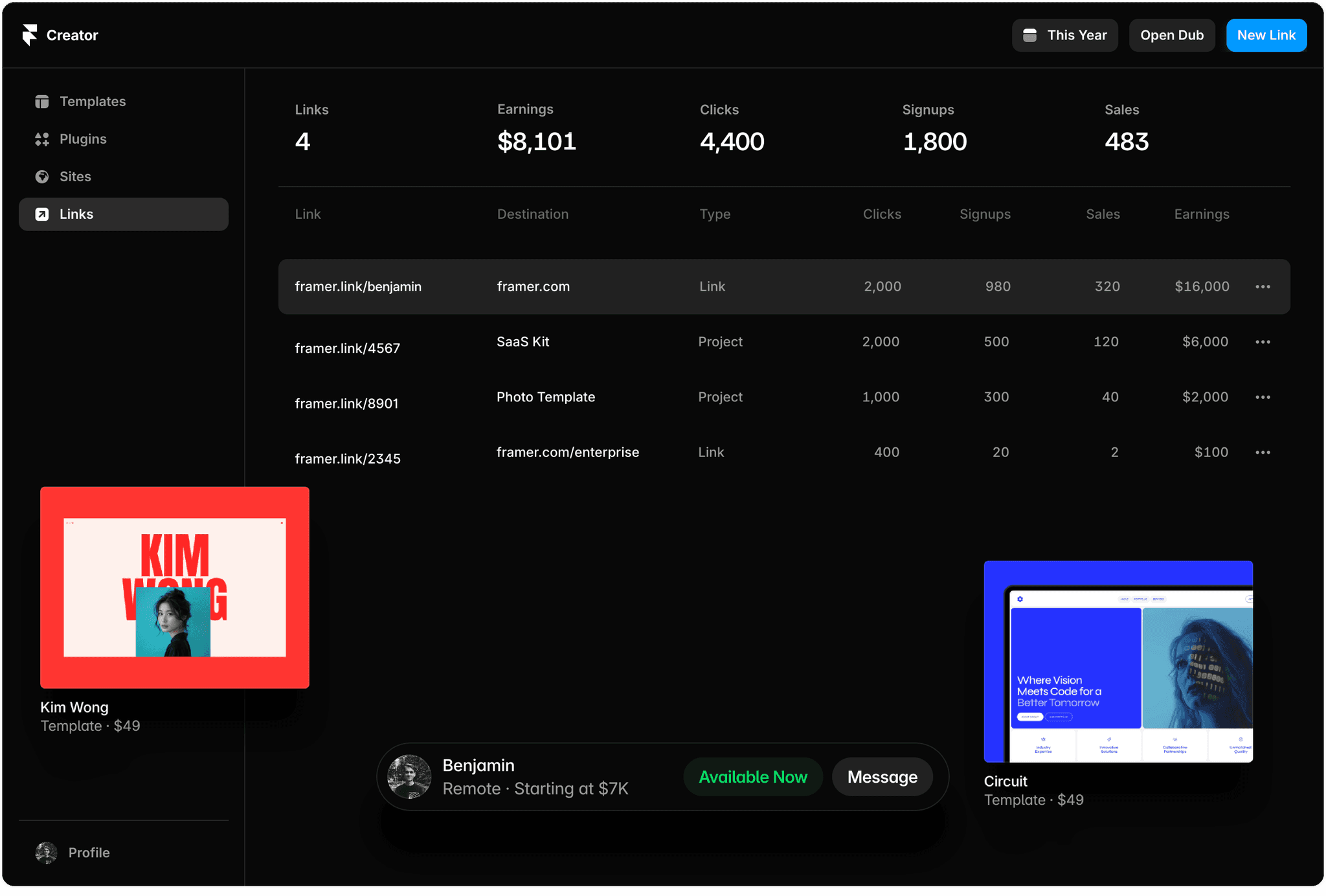Click the Open Dub button

1171,36
